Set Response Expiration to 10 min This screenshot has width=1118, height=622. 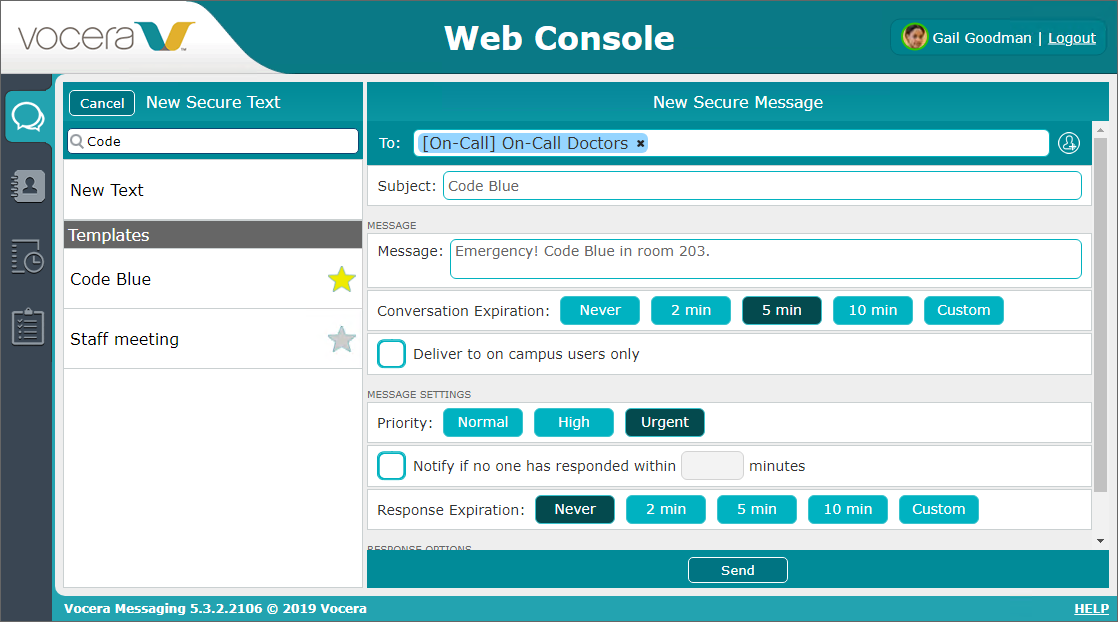pyautogui.click(x=848, y=509)
